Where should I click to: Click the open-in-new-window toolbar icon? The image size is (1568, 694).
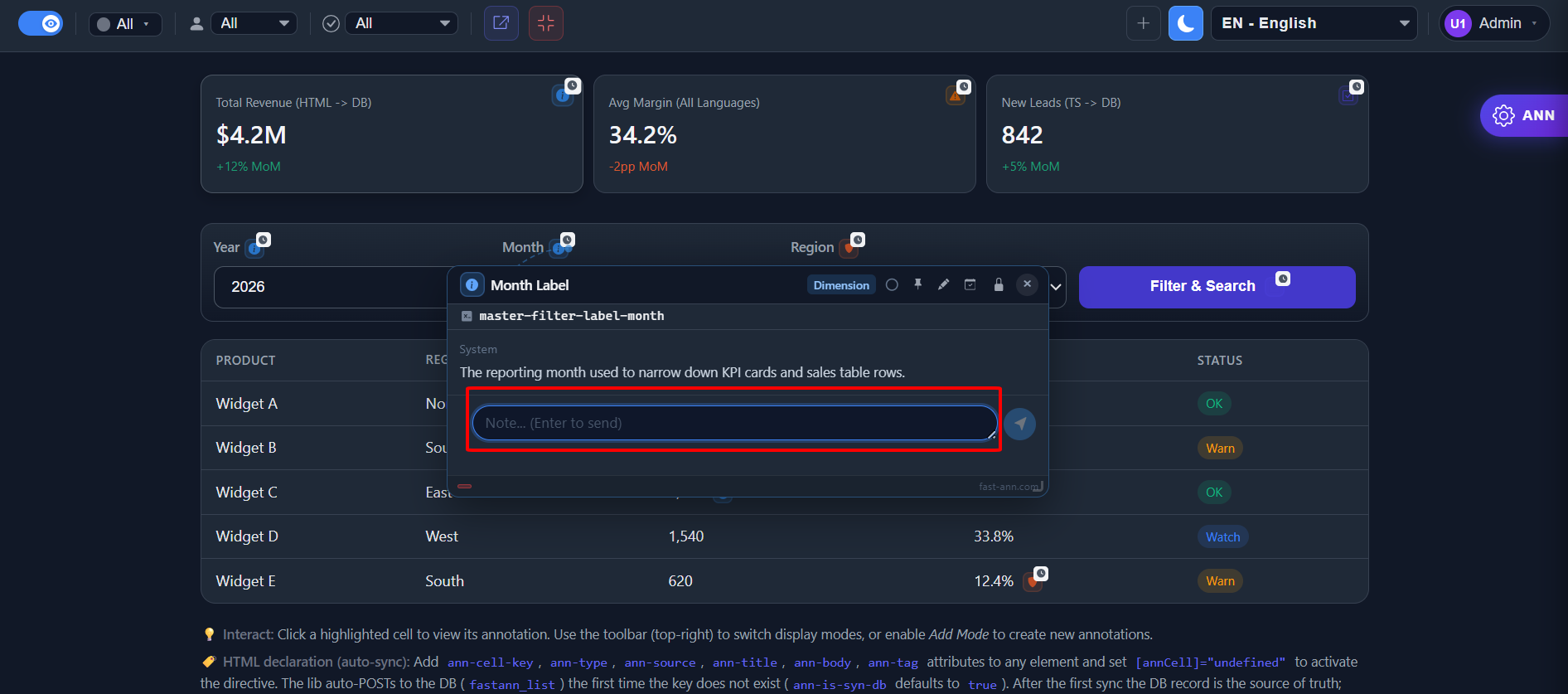[x=501, y=23]
